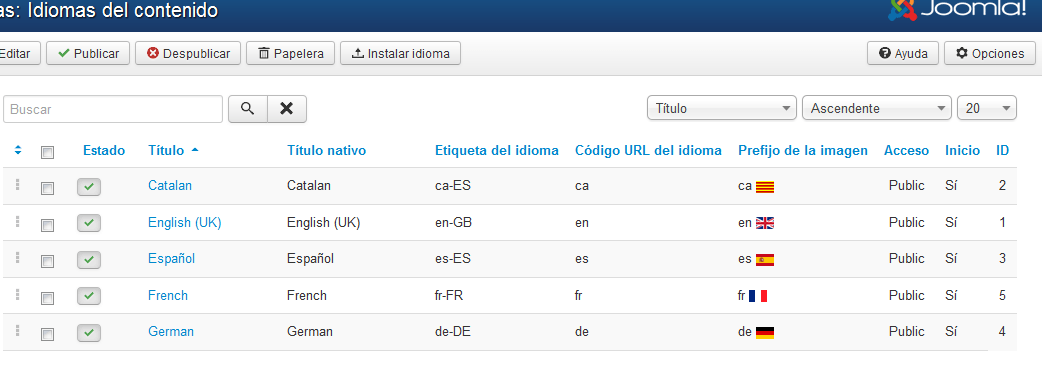This screenshot has height=392, width=1042.
Task: Click the magnifier search icon button
Action: pyautogui.click(x=248, y=109)
